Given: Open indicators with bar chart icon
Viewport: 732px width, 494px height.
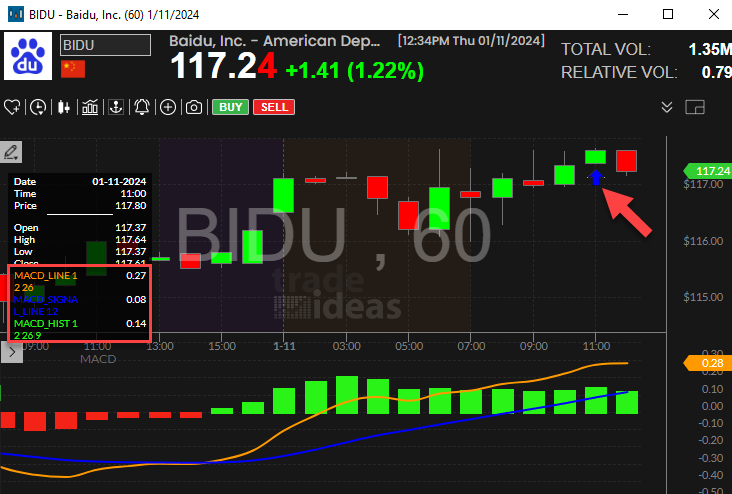Looking at the screenshot, I should click(x=90, y=107).
